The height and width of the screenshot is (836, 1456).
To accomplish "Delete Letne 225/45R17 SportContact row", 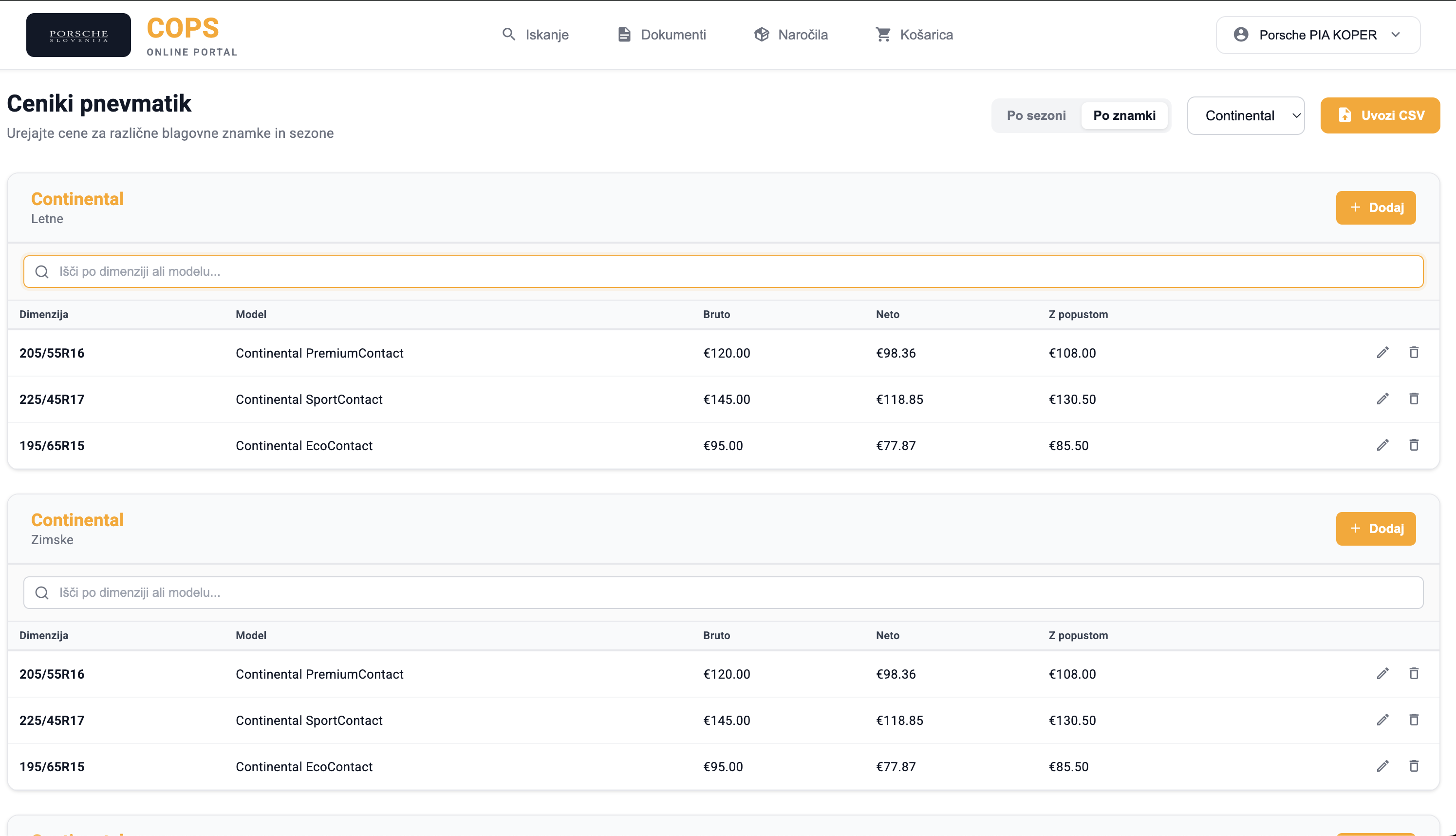I will coord(1414,399).
